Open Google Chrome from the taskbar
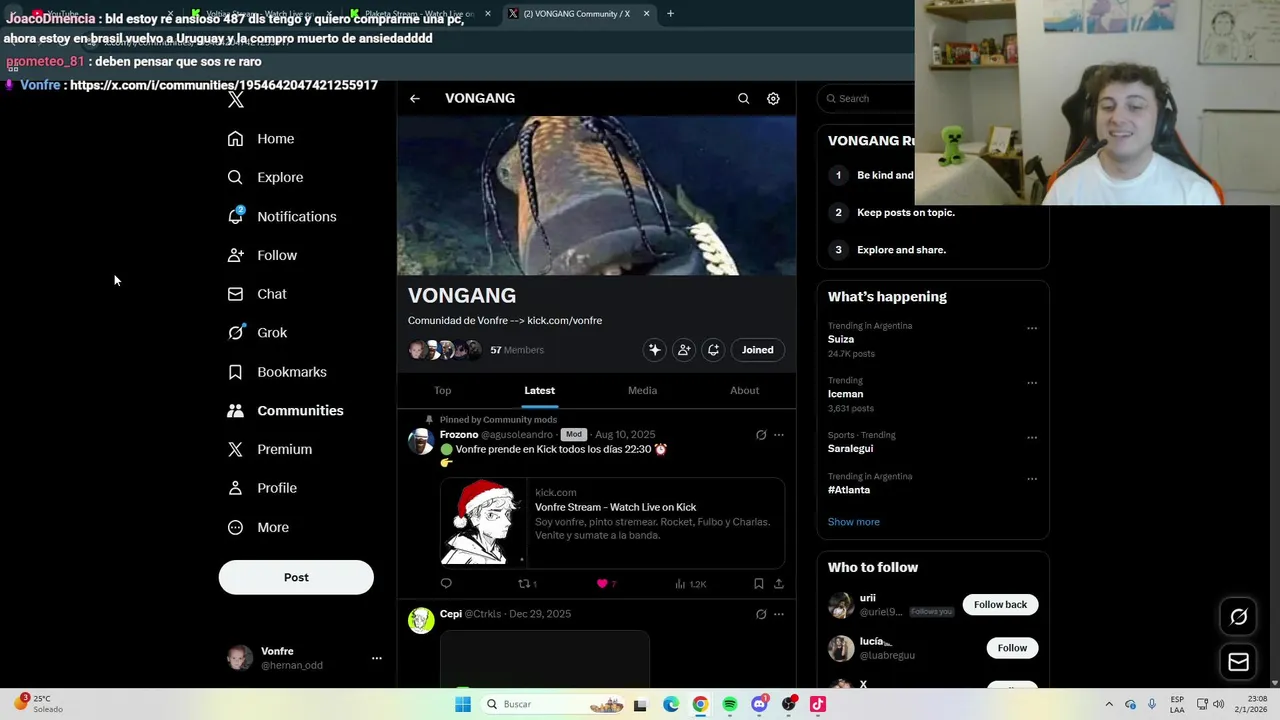The width and height of the screenshot is (1280, 720). pos(700,704)
